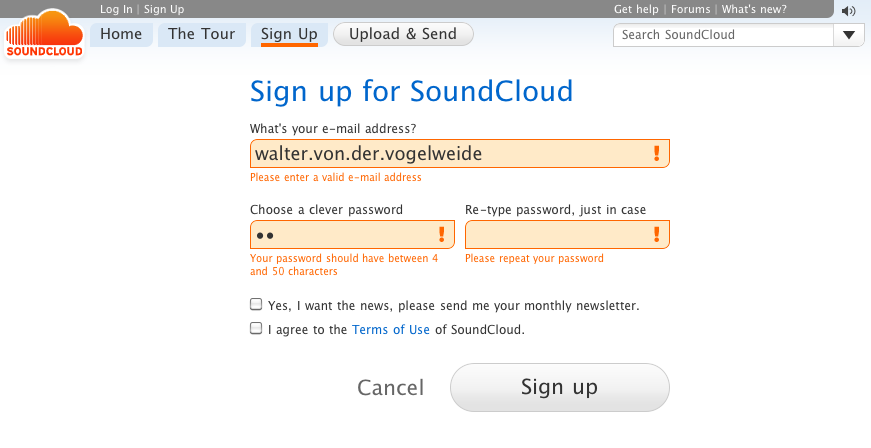Image resolution: width=871 pixels, height=448 pixels.
Task: Focus the Search SoundCloud box
Action: pos(722,35)
